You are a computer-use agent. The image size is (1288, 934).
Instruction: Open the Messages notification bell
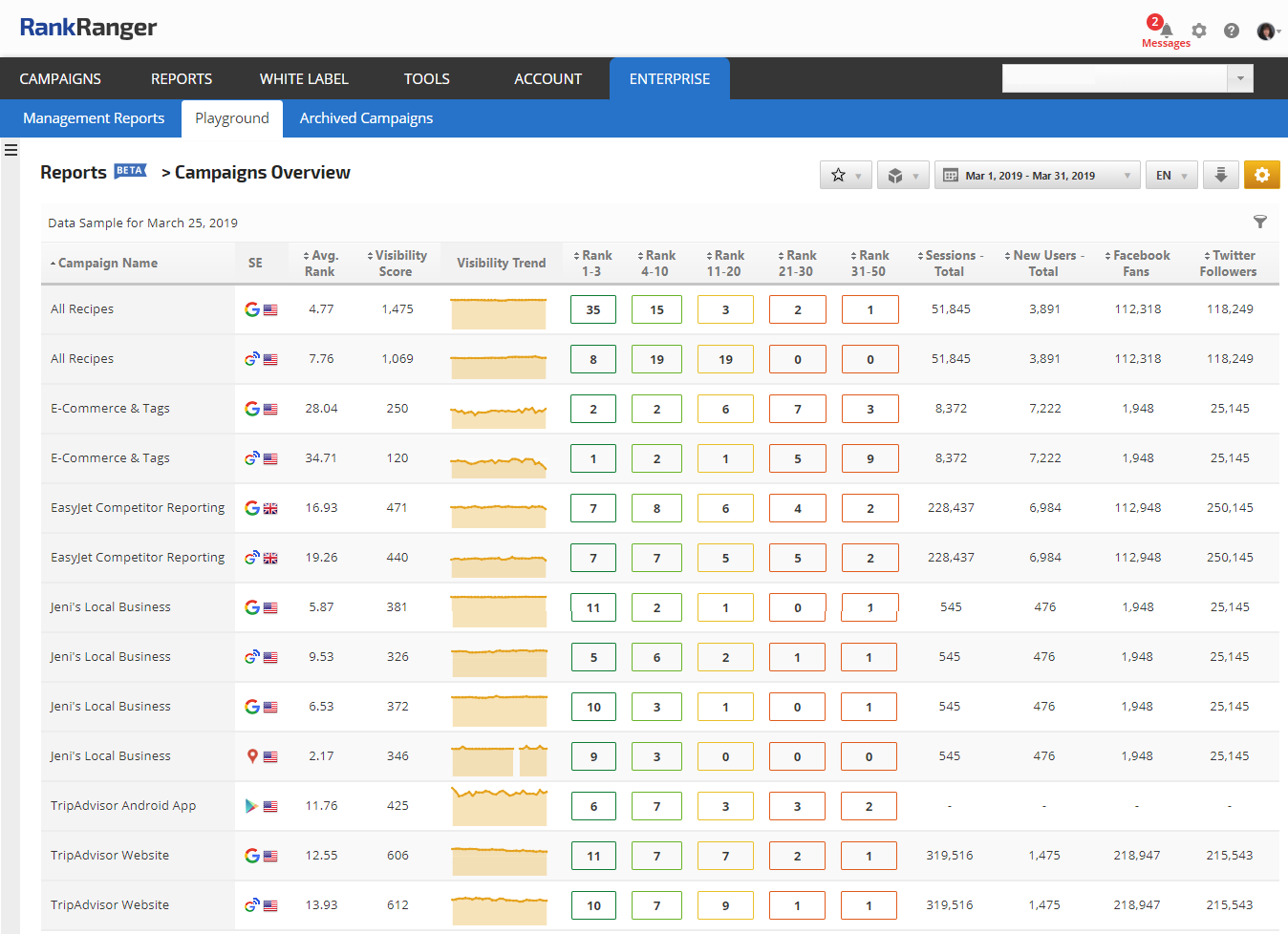[x=1166, y=32]
